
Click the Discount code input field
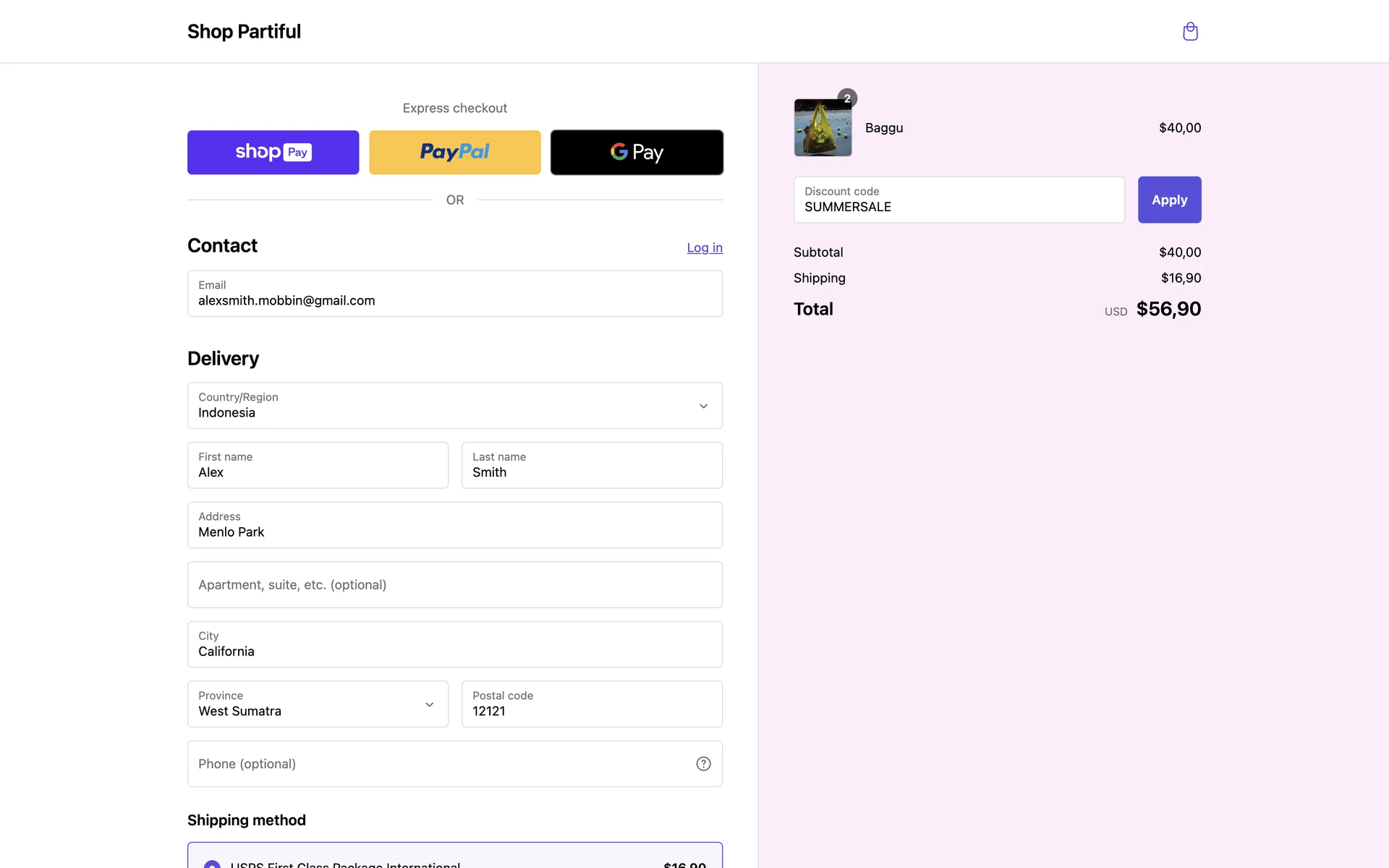click(959, 200)
